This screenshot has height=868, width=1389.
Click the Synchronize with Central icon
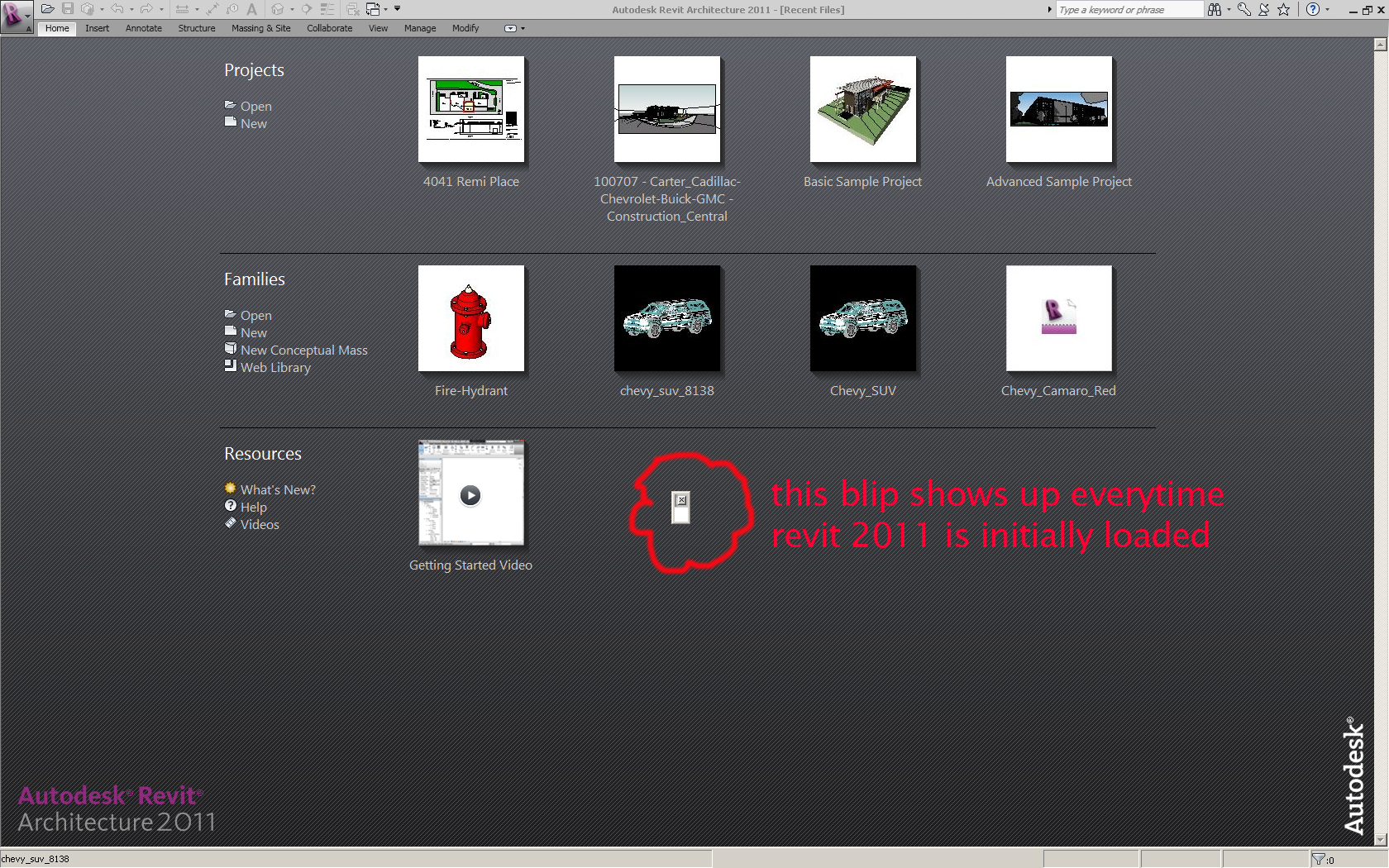(x=87, y=9)
